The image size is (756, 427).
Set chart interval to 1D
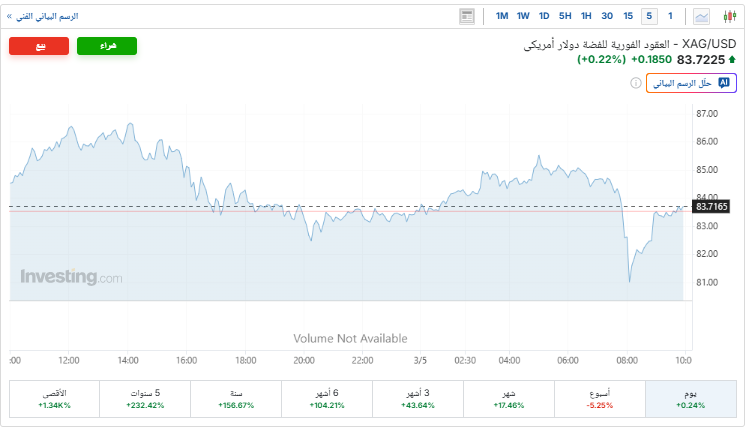click(544, 16)
